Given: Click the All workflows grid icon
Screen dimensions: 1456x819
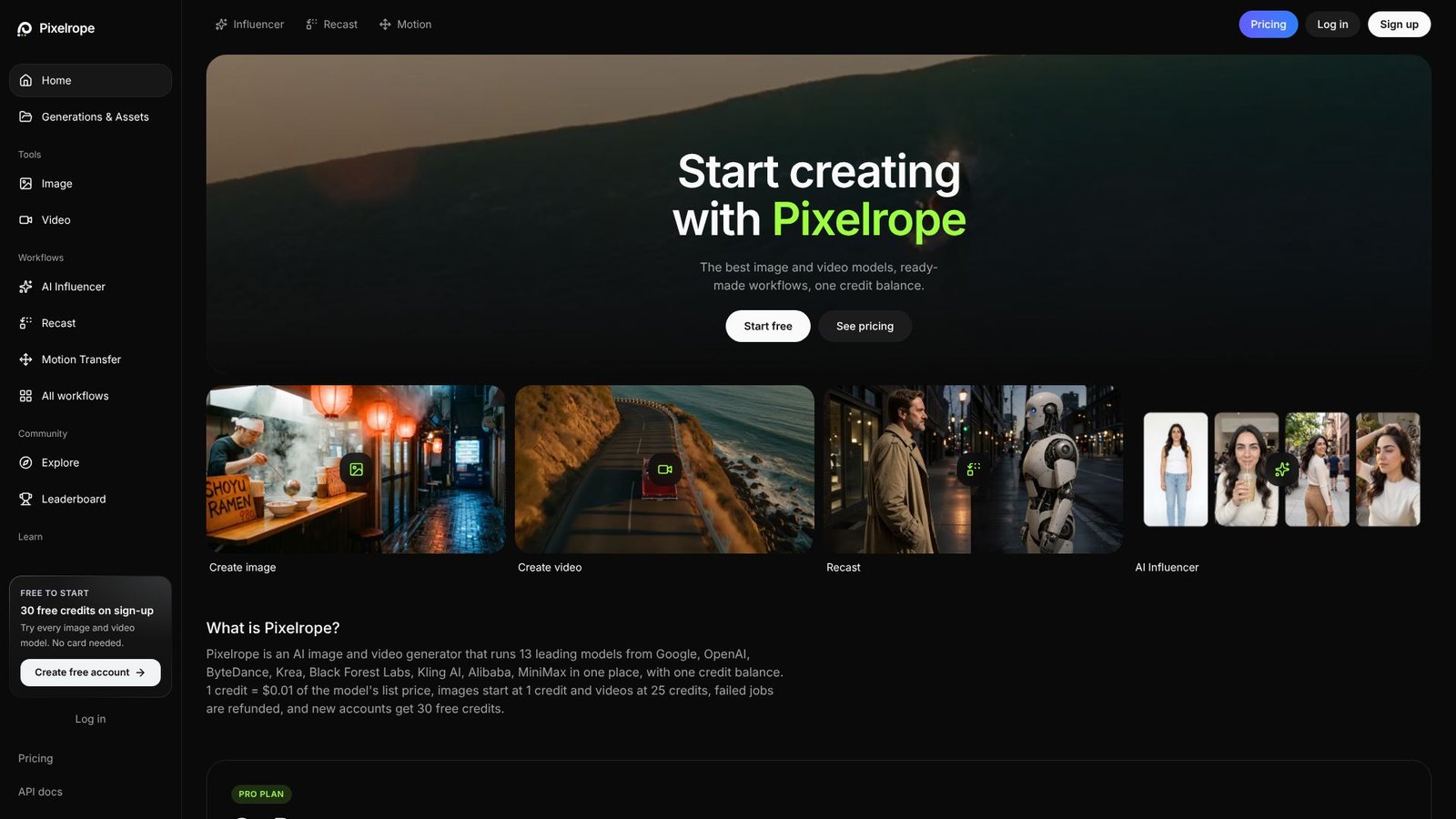Looking at the screenshot, I should coord(25,396).
